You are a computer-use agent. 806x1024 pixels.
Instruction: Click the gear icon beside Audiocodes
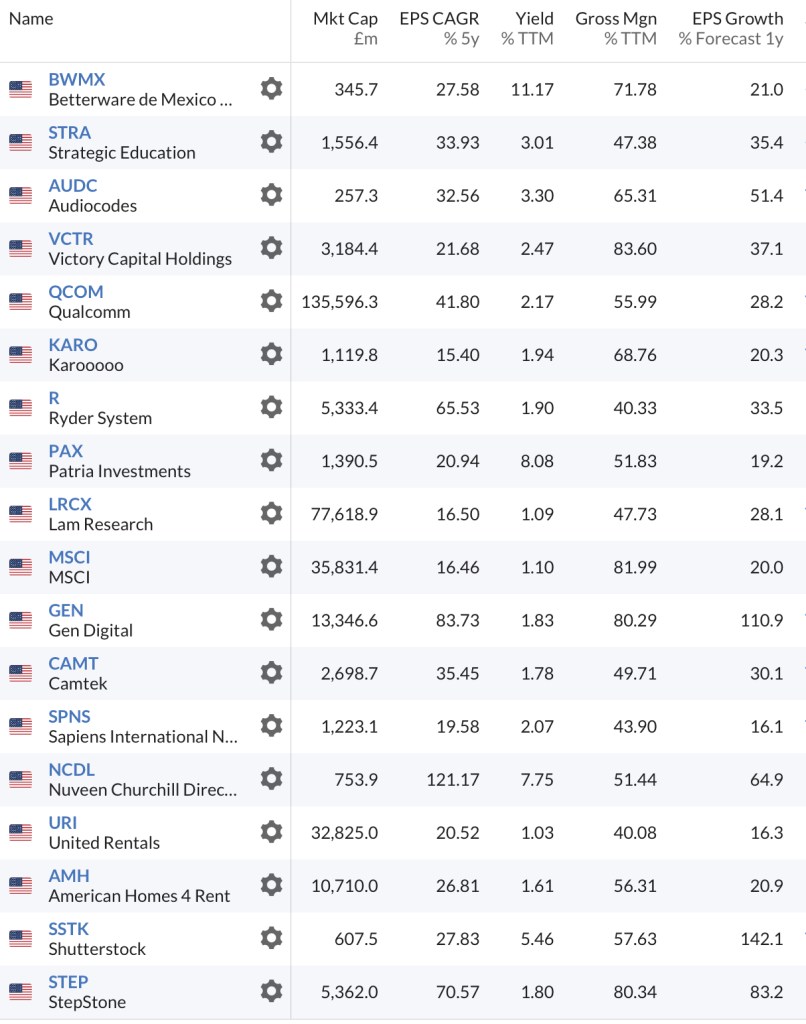271,195
